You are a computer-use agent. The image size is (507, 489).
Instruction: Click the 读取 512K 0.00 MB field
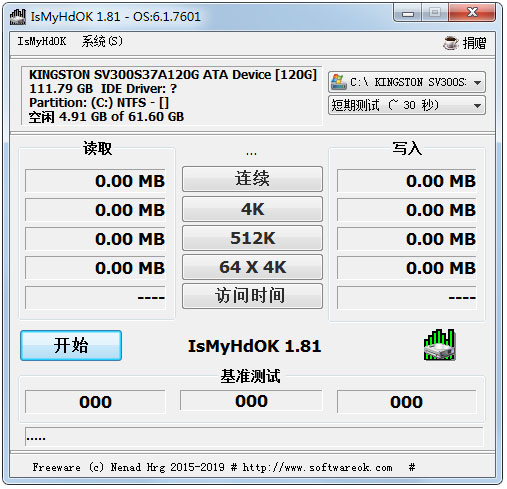[95, 239]
